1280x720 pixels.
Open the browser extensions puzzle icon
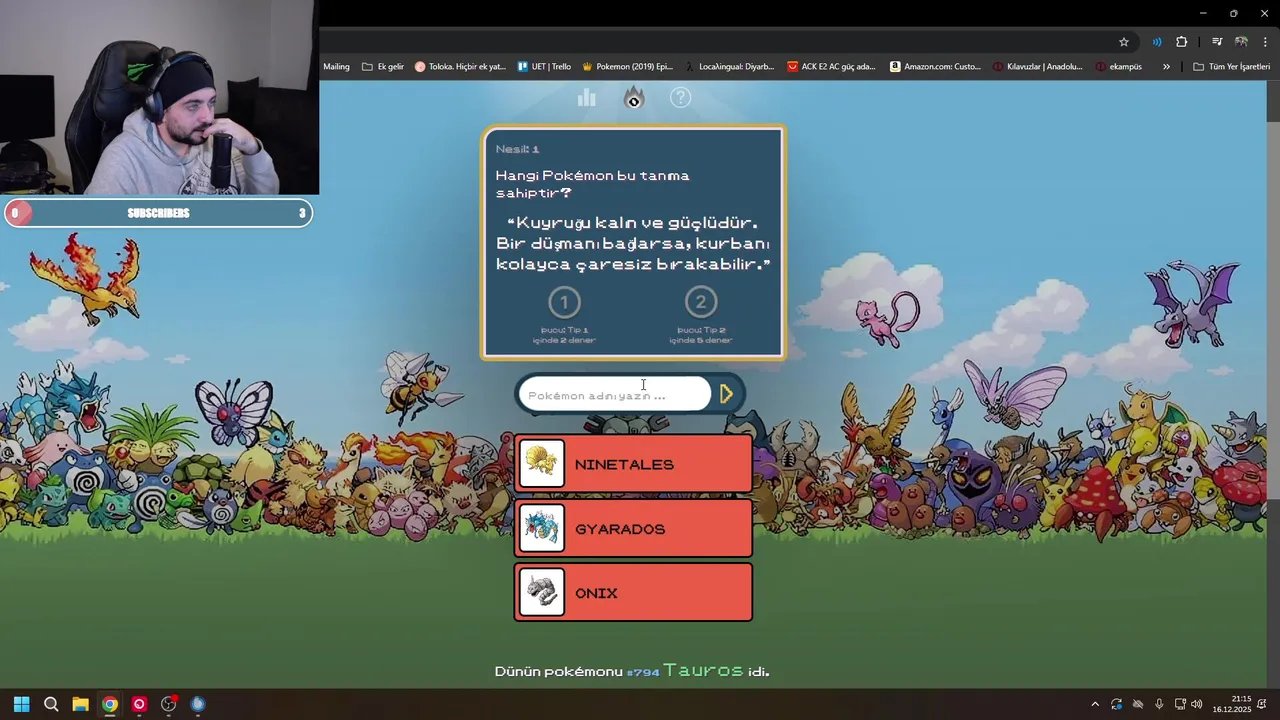click(x=1182, y=42)
